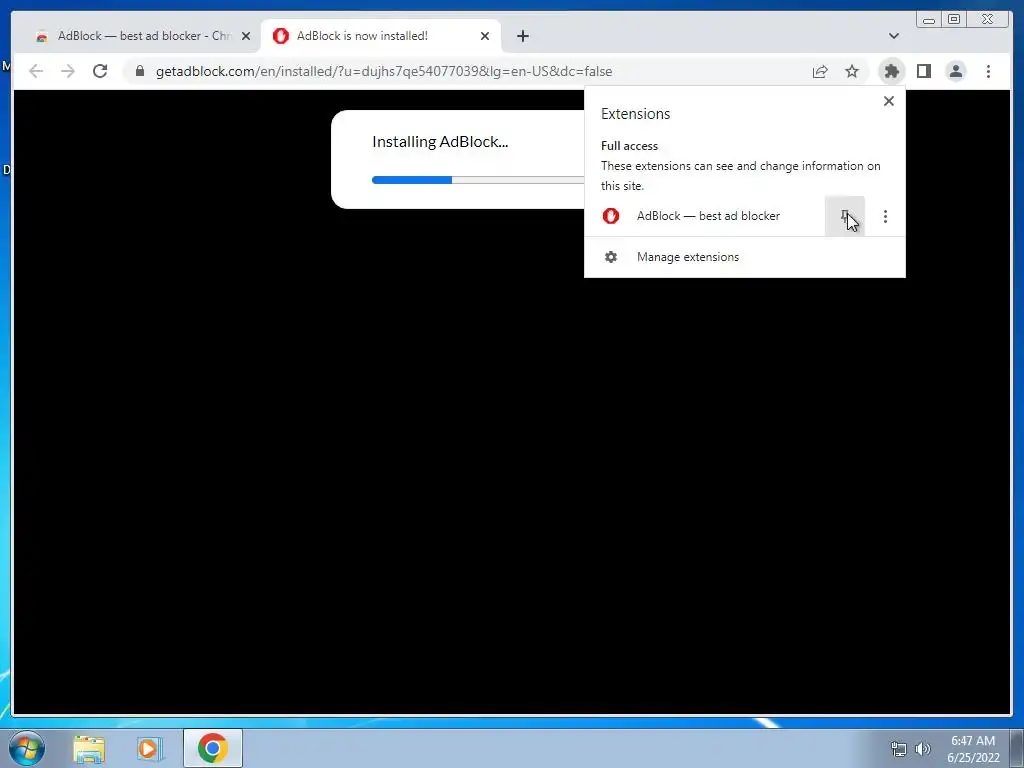
Task: Click the Installing AdBlock... text
Action: point(440,142)
